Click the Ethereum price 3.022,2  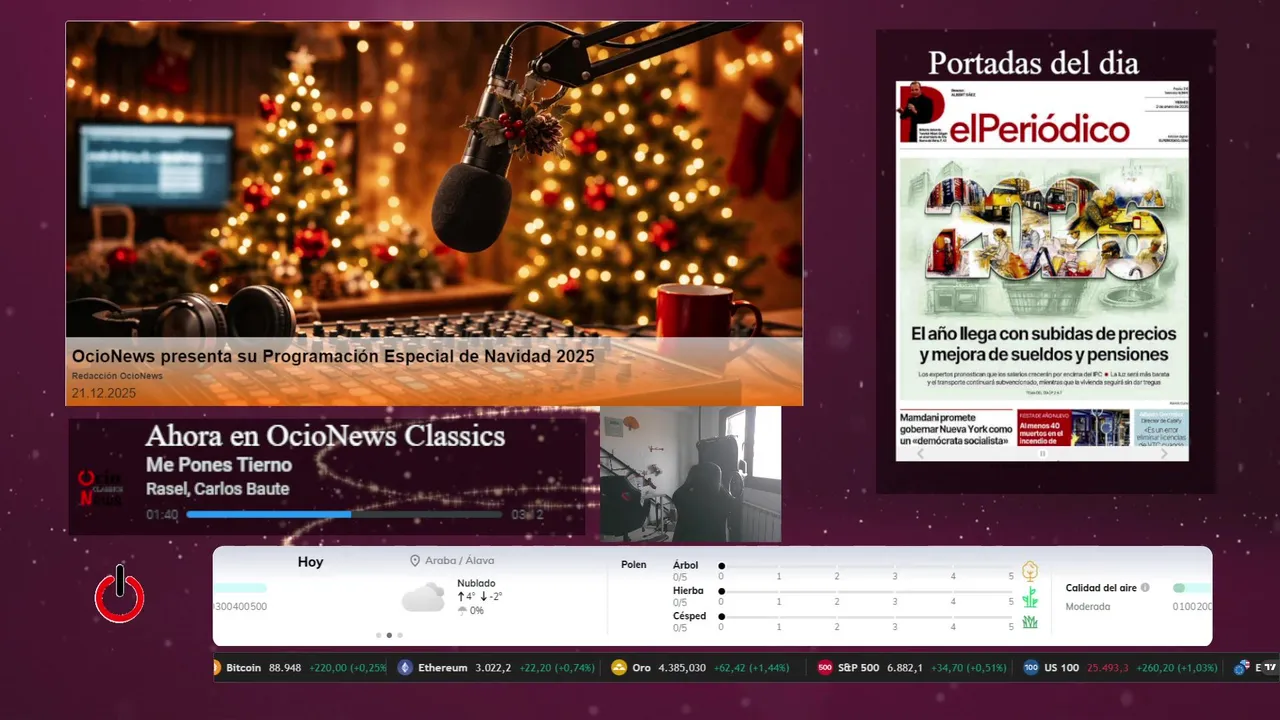pyautogui.click(x=493, y=668)
